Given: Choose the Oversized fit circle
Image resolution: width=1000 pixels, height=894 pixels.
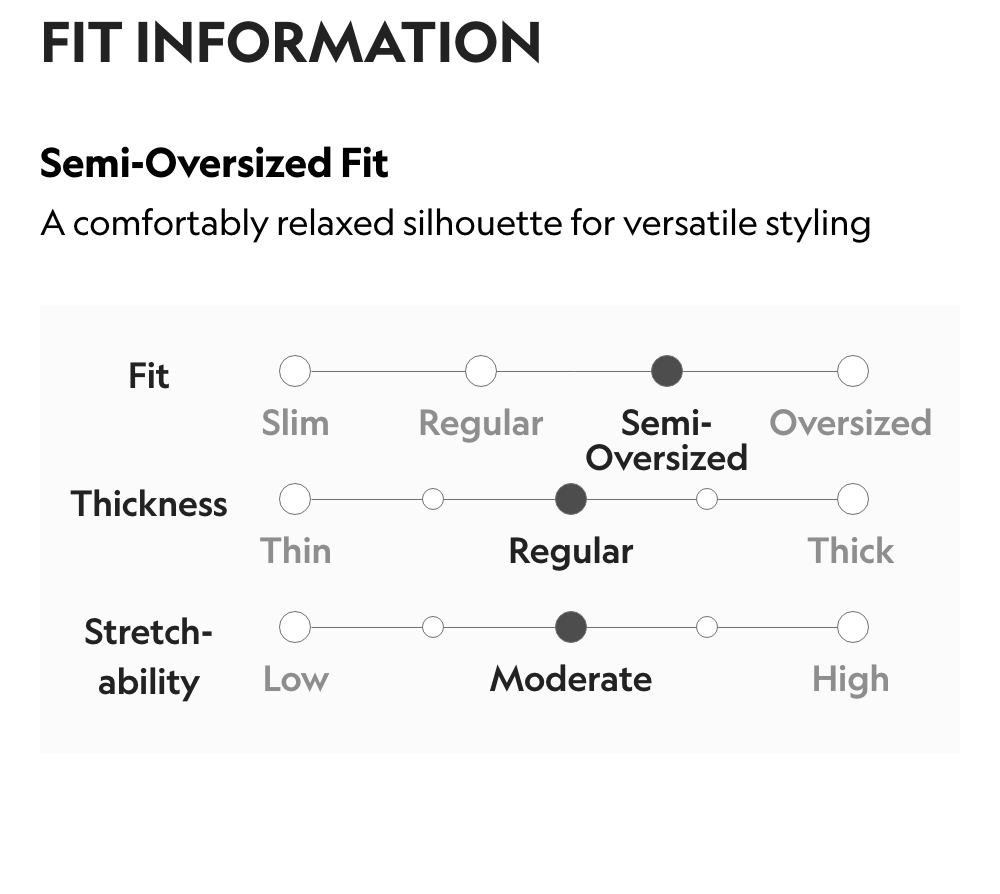Looking at the screenshot, I should point(852,372).
